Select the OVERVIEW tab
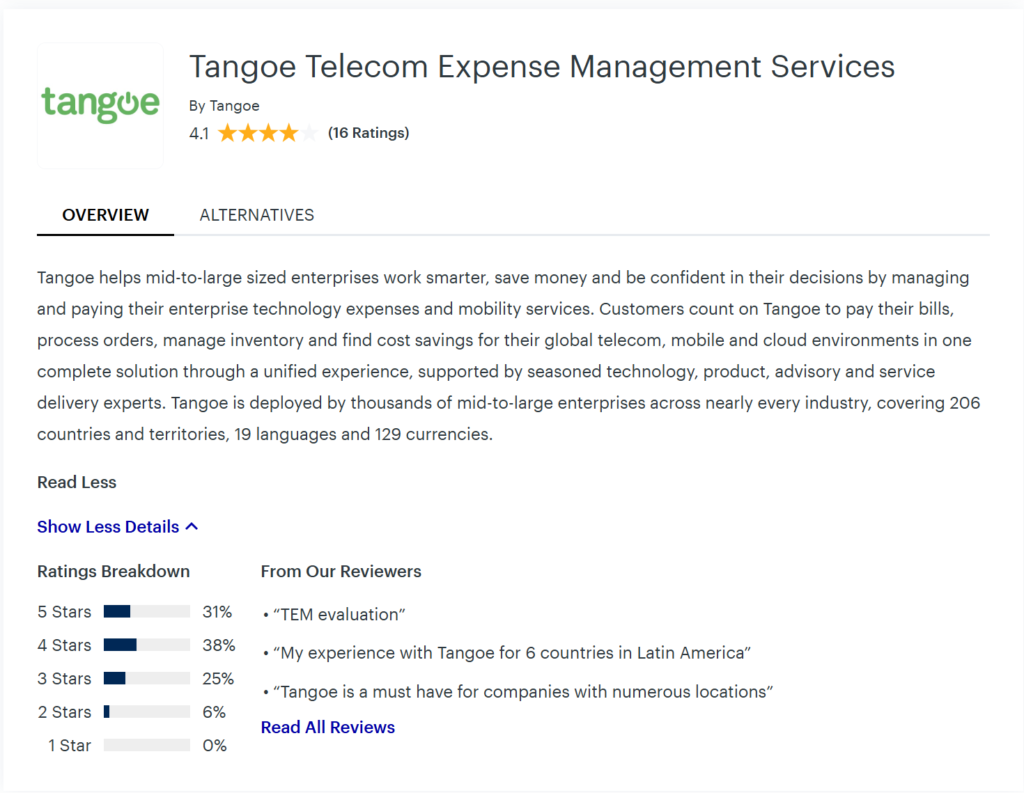The width and height of the screenshot is (1024, 793). pos(105,214)
